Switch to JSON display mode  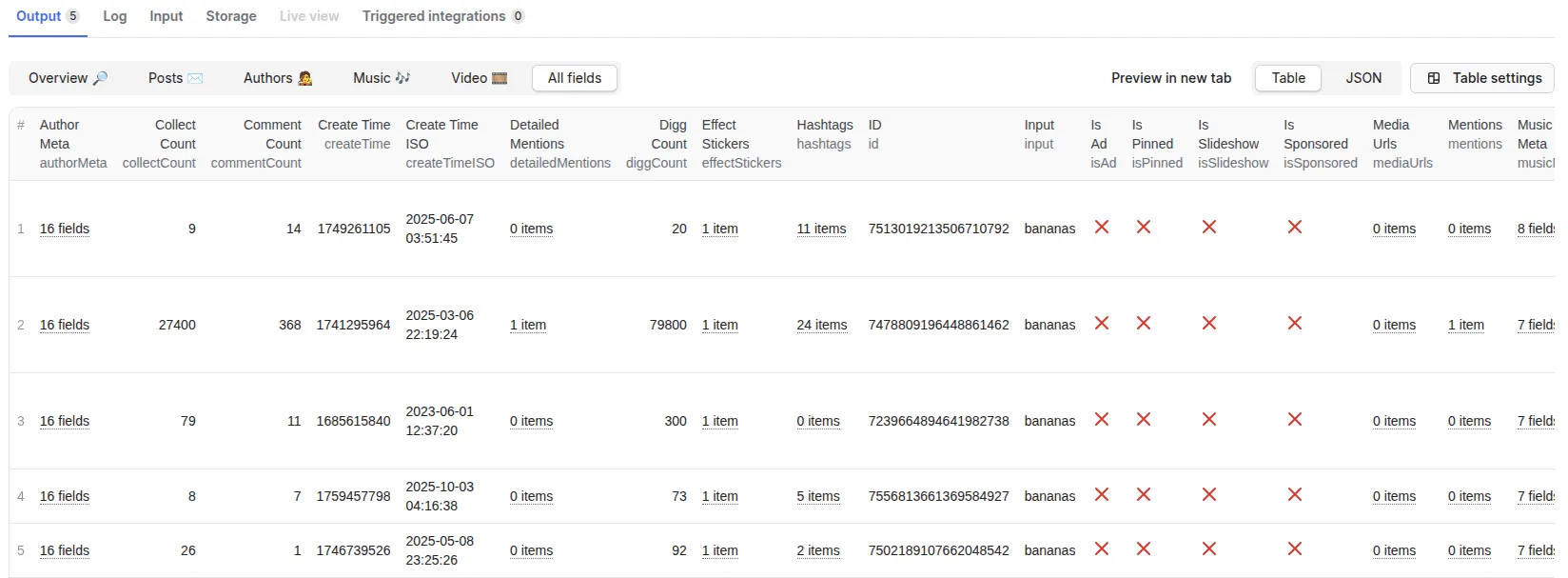(x=1362, y=78)
